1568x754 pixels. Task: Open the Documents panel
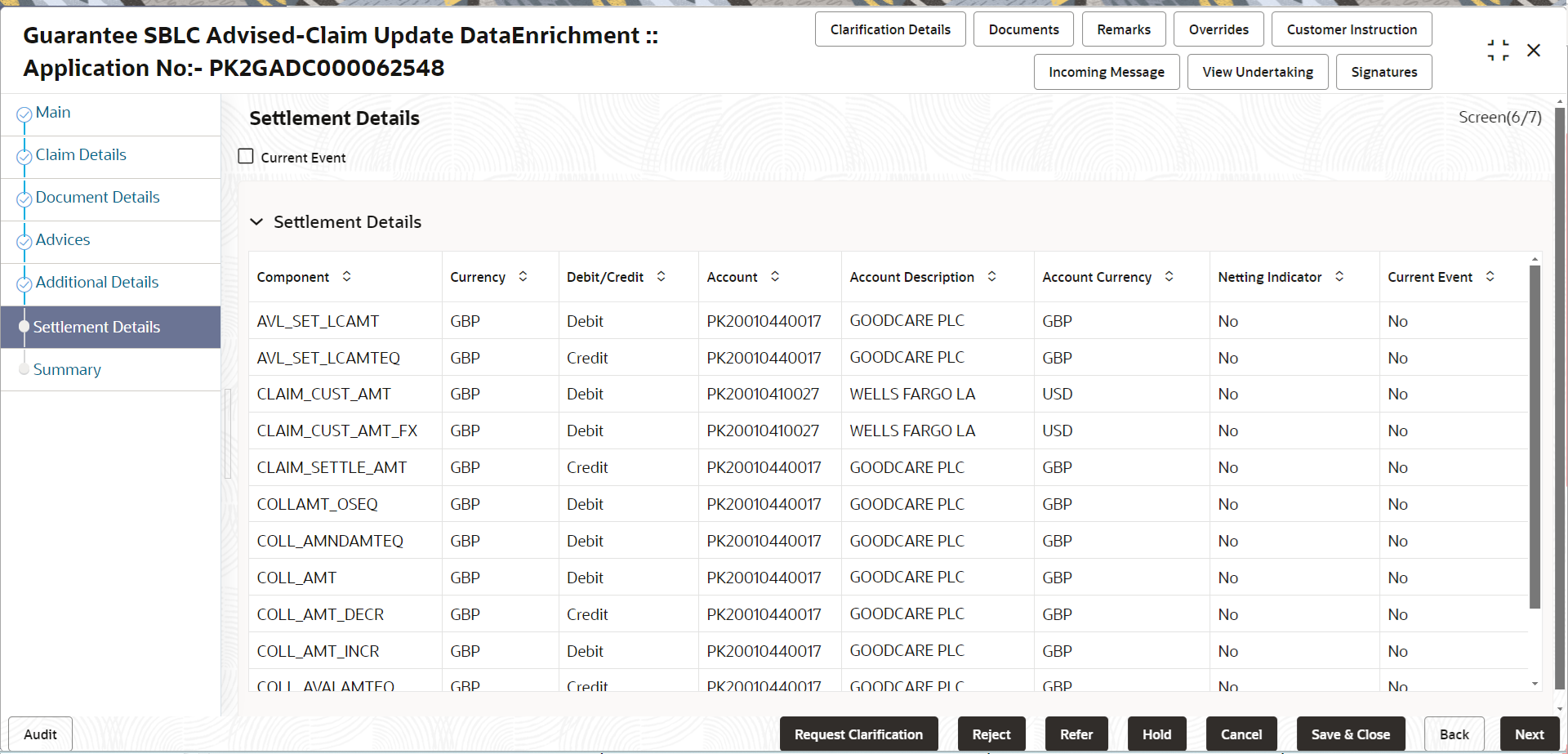tap(1023, 29)
